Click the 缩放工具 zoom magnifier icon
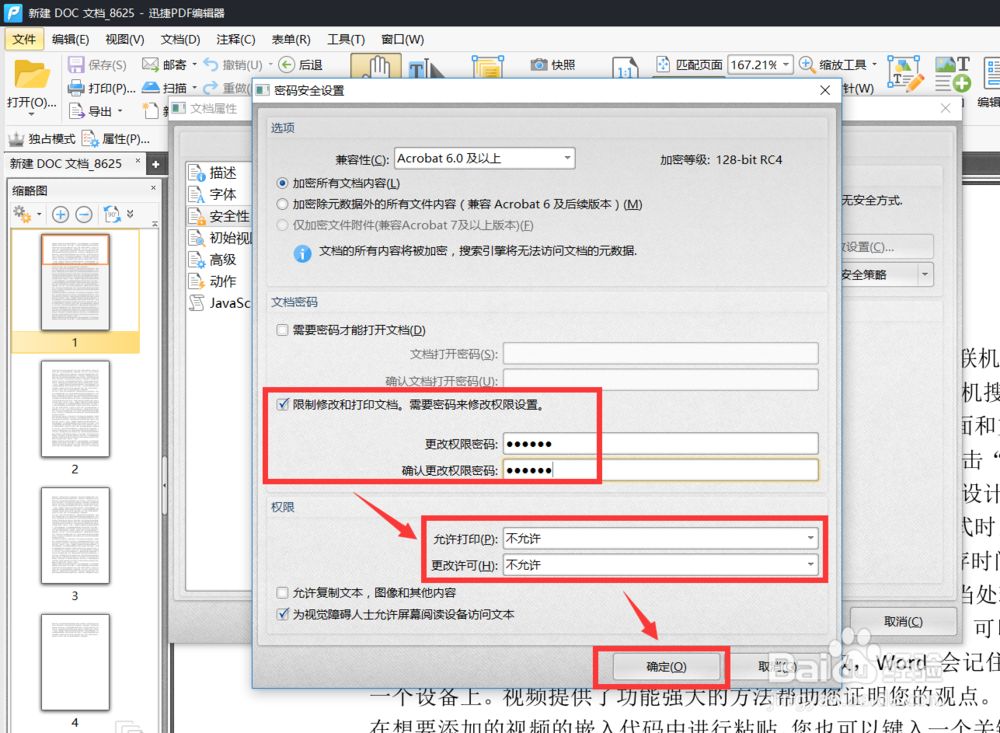Screen dimensions: 1000x733 click(806, 64)
